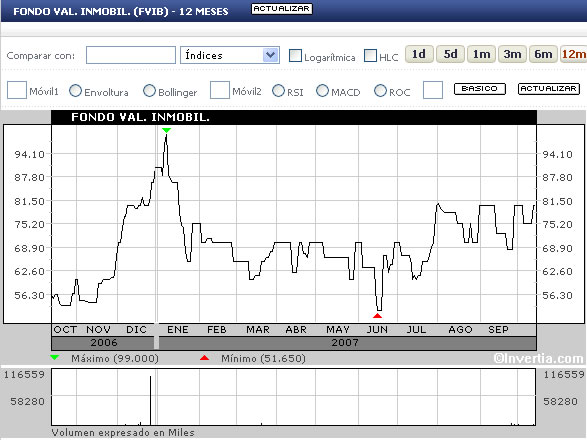Click the ACTUALIZAR button beside BASICO
Screen dimensions: 587x440
click(549, 89)
